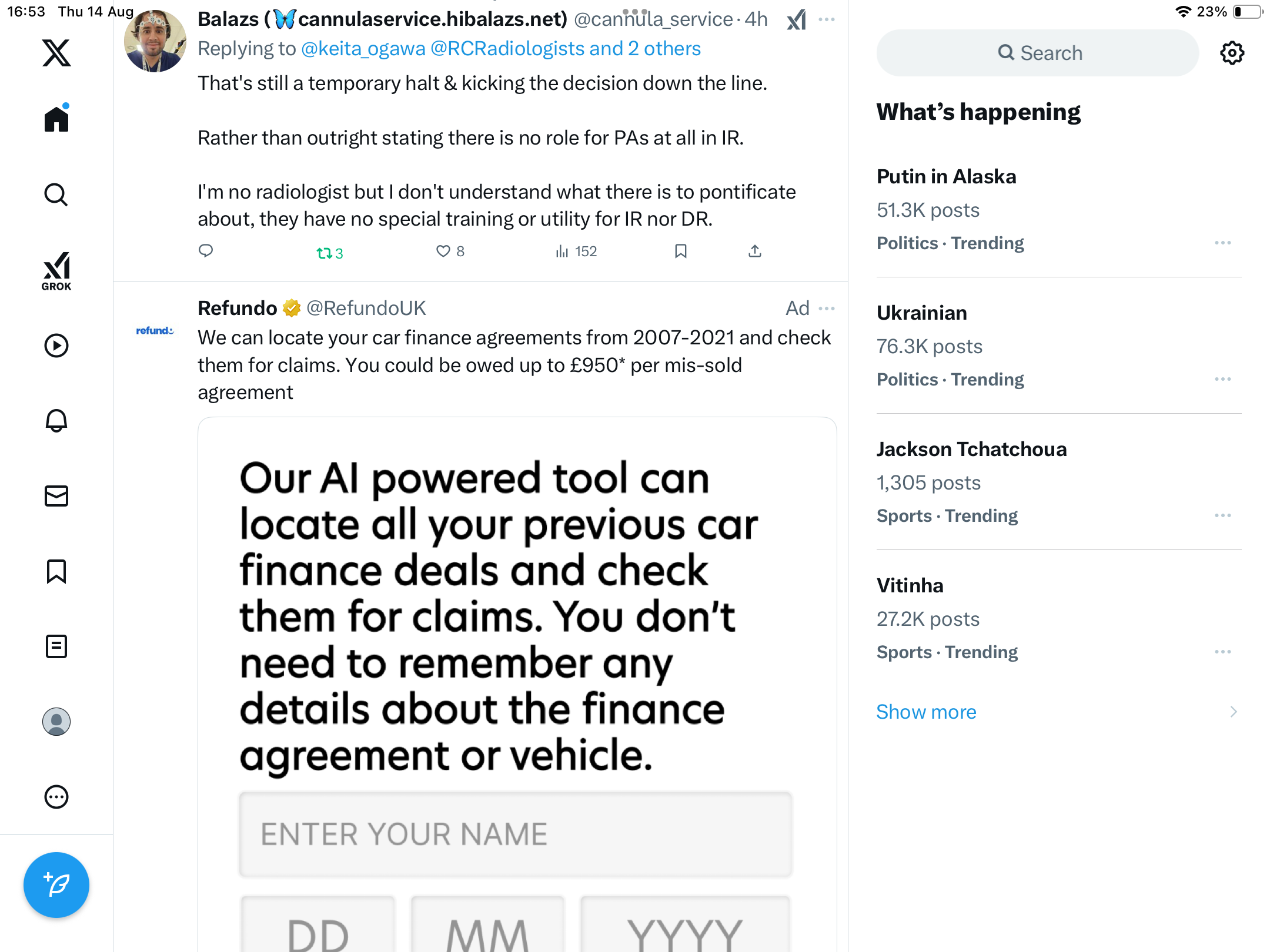
Task: Open the Bookmarks sidebar item
Action: point(56,571)
